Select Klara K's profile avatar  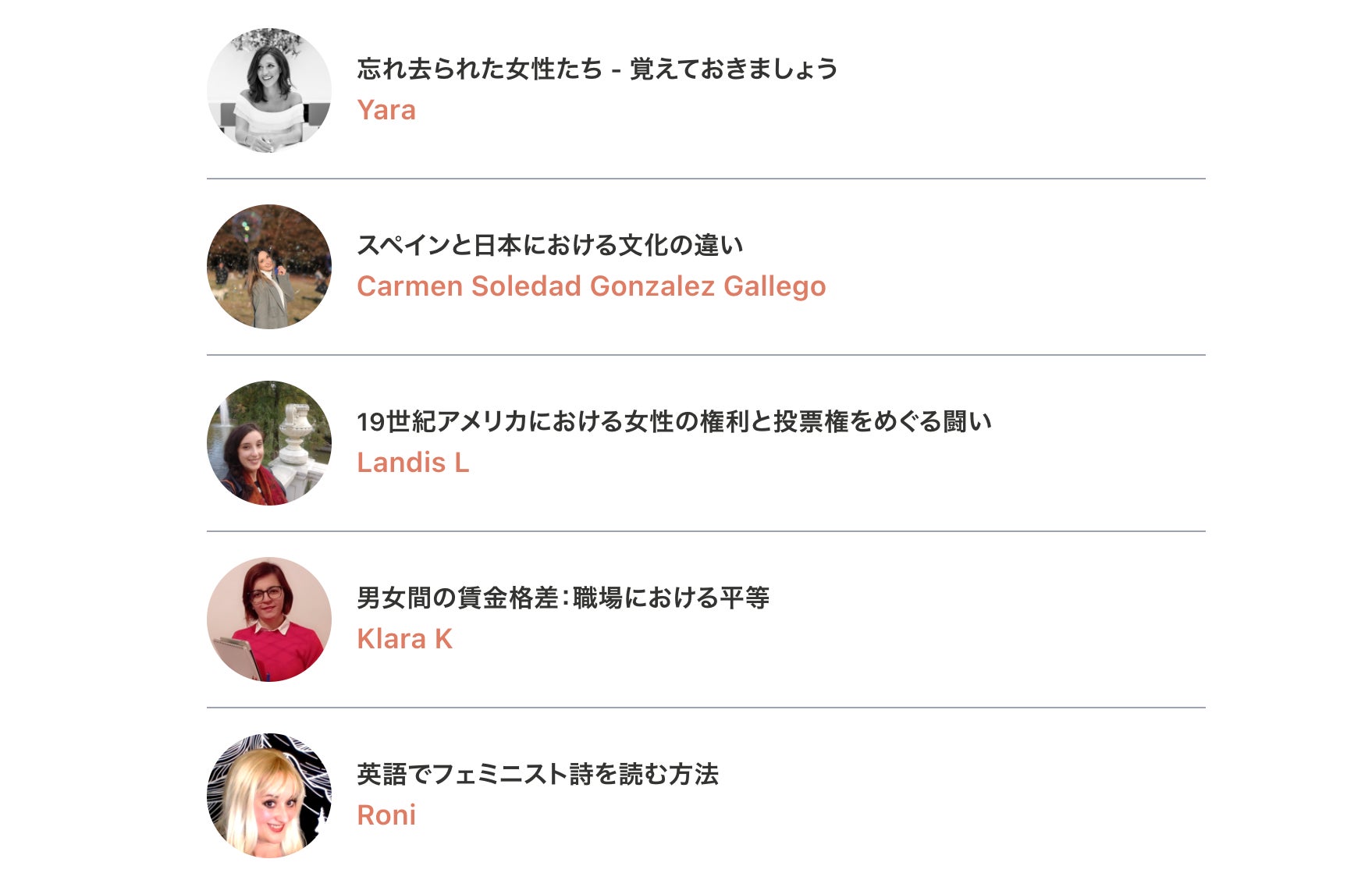click(x=269, y=619)
